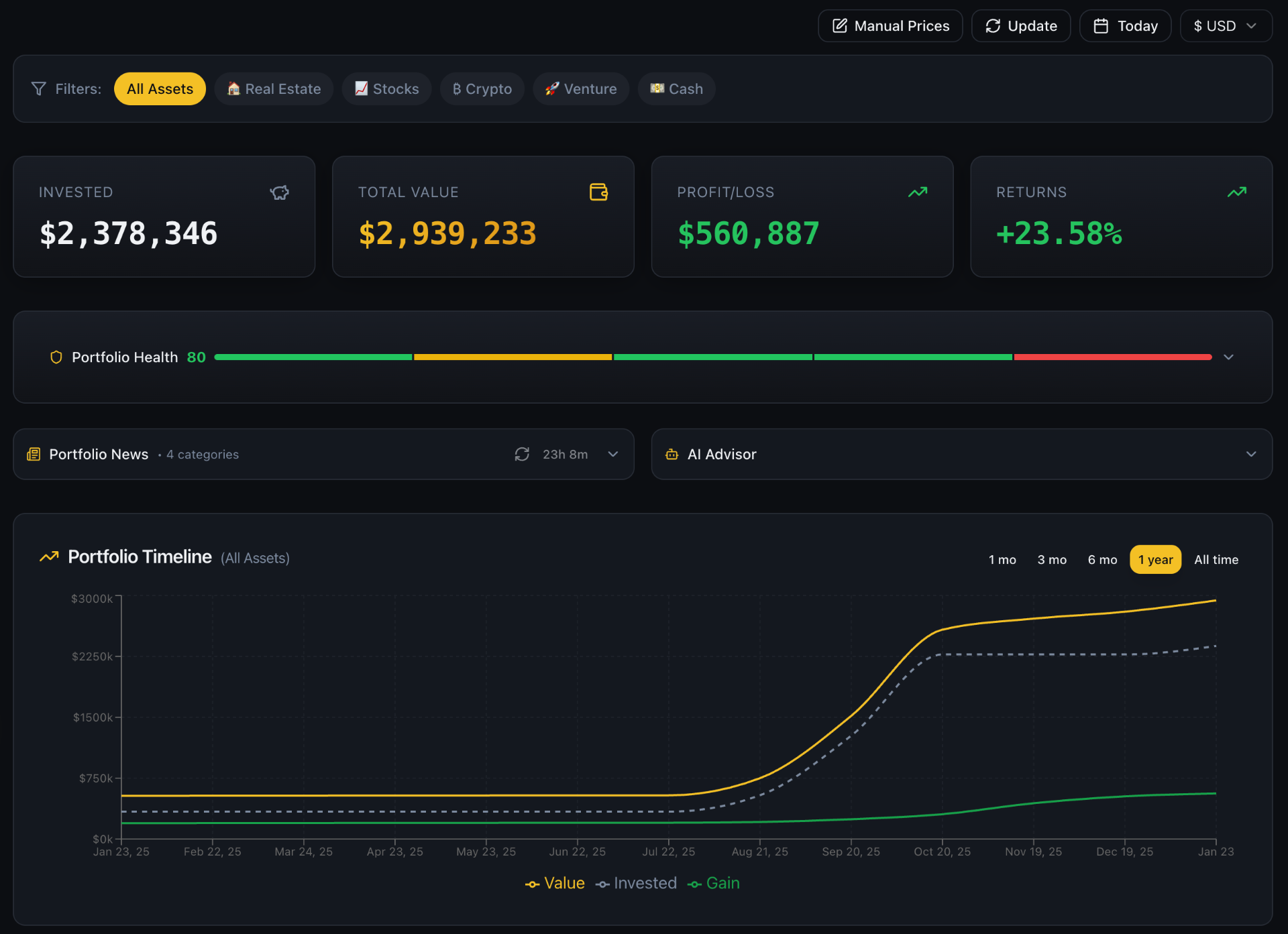This screenshot has height=934, width=1288.
Task: Select the Crypto filter tab
Action: tap(482, 88)
